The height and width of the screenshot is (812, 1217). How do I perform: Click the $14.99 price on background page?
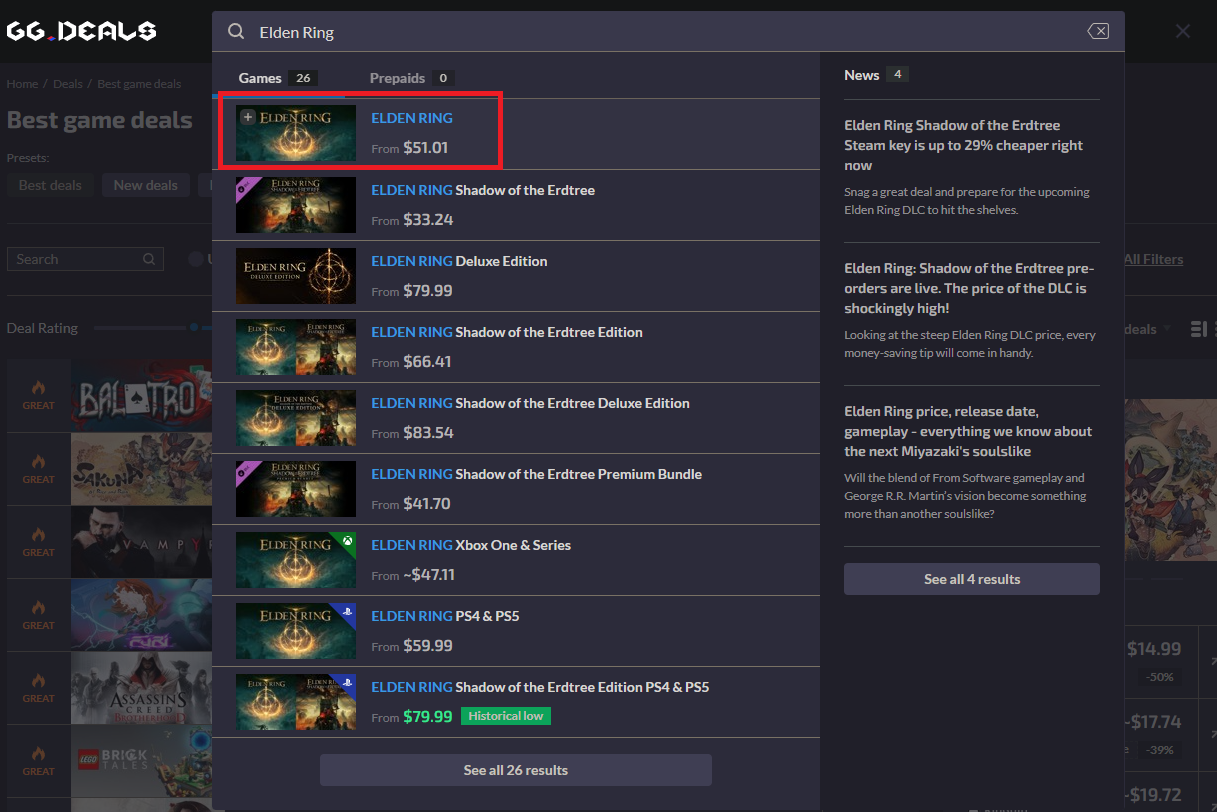point(1154,649)
